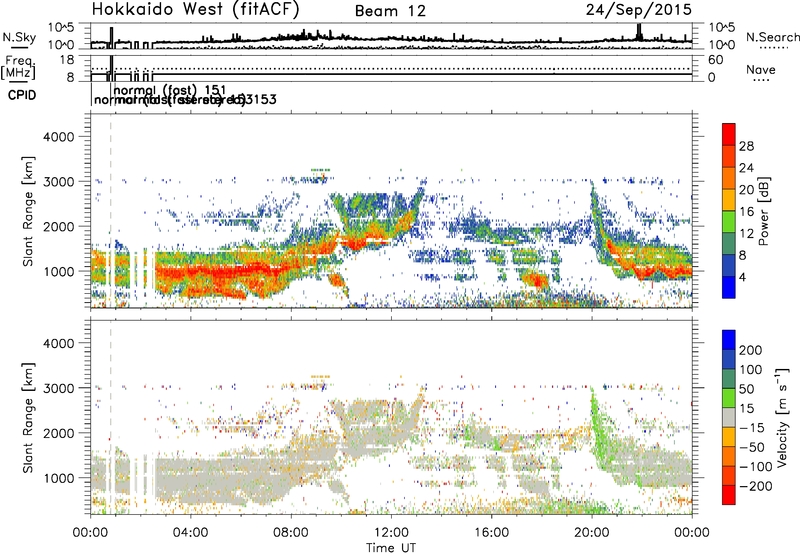This screenshot has width=800, height=554.
Task: Select '3000' tick on the velocity panel
Action: pyautogui.click(x=58, y=388)
